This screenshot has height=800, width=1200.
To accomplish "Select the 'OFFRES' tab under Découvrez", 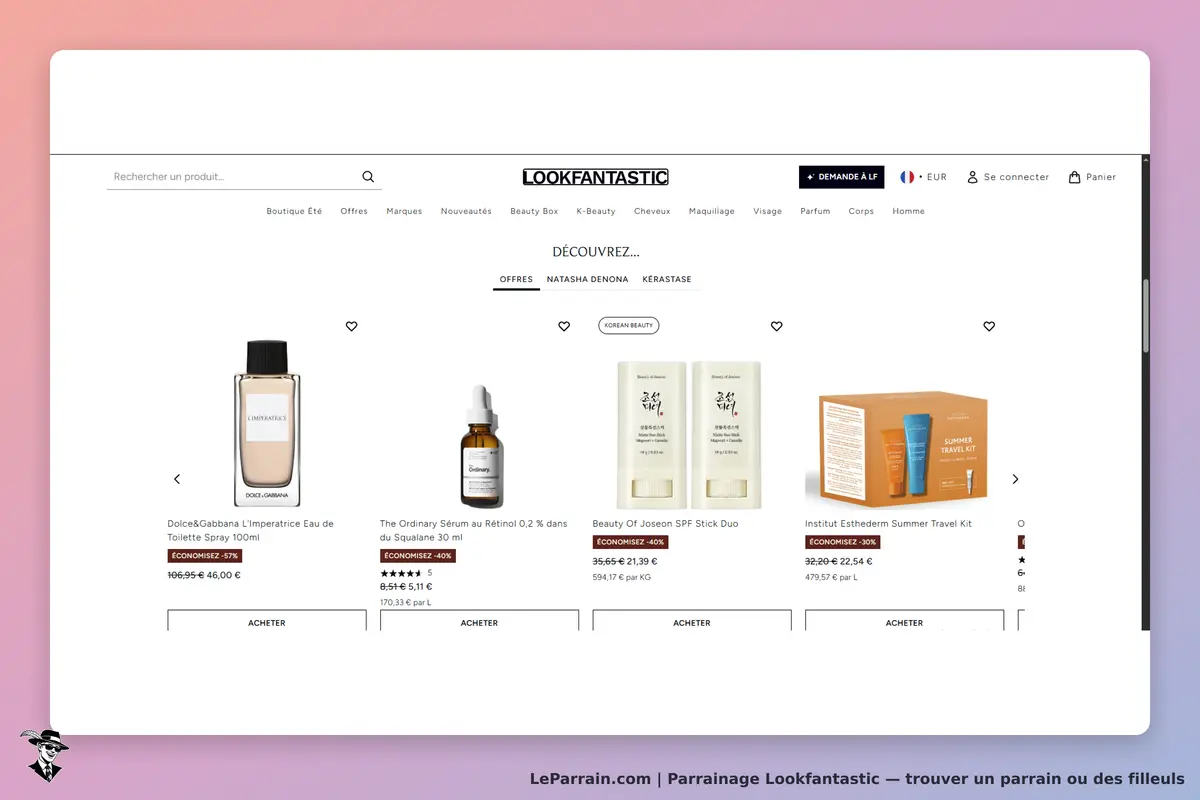I will pyautogui.click(x=516, y=280).
